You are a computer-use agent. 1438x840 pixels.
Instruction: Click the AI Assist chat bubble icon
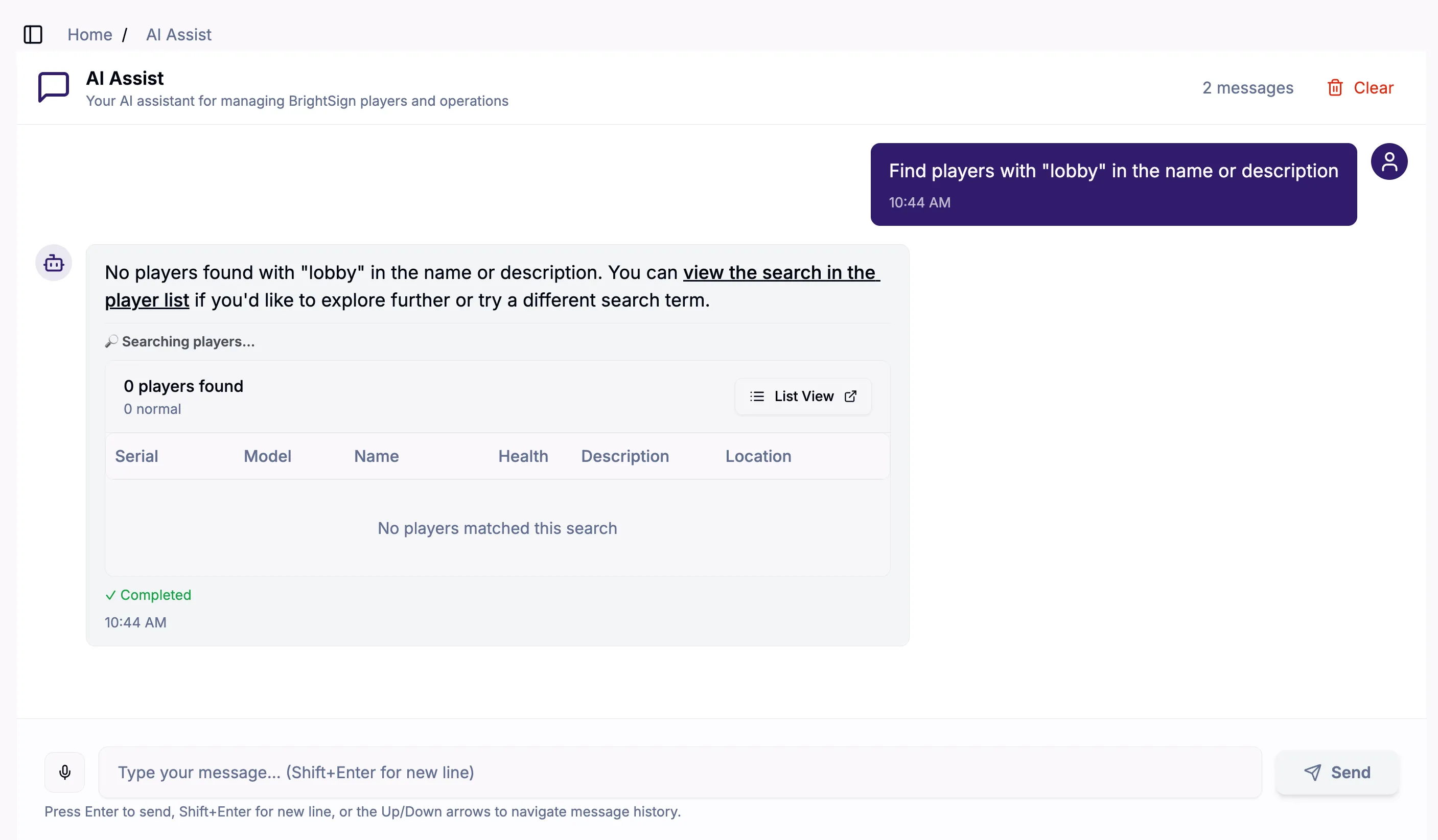click(54, 87)
